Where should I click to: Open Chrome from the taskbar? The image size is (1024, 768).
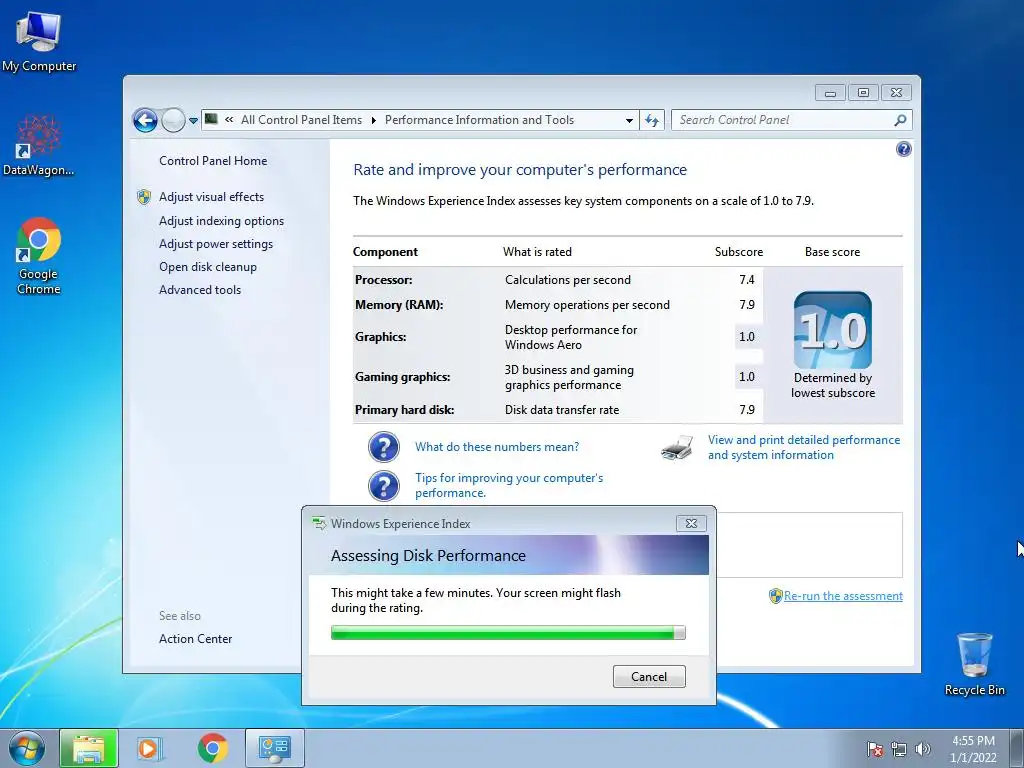coord(213,748)
